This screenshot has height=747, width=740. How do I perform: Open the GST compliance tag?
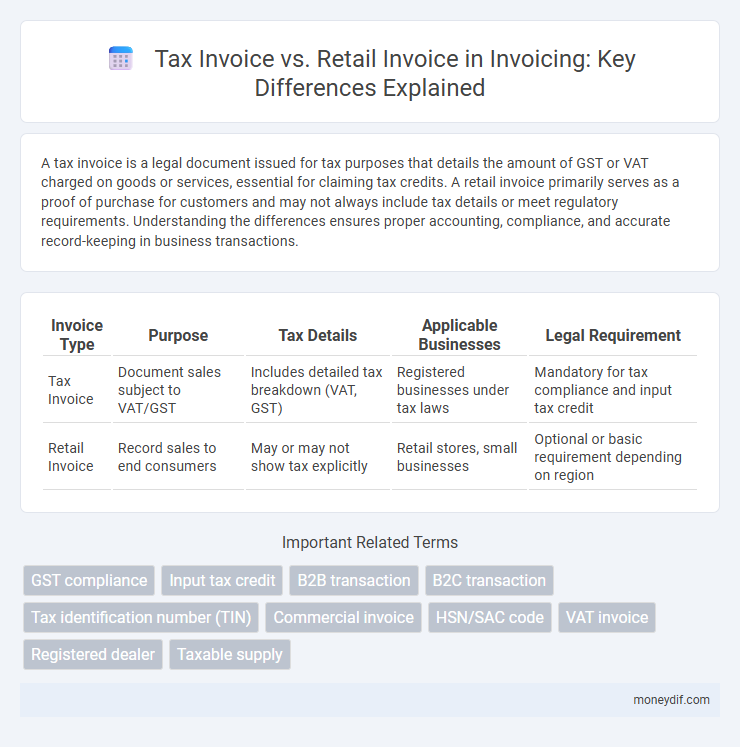[x=89, y=580]
